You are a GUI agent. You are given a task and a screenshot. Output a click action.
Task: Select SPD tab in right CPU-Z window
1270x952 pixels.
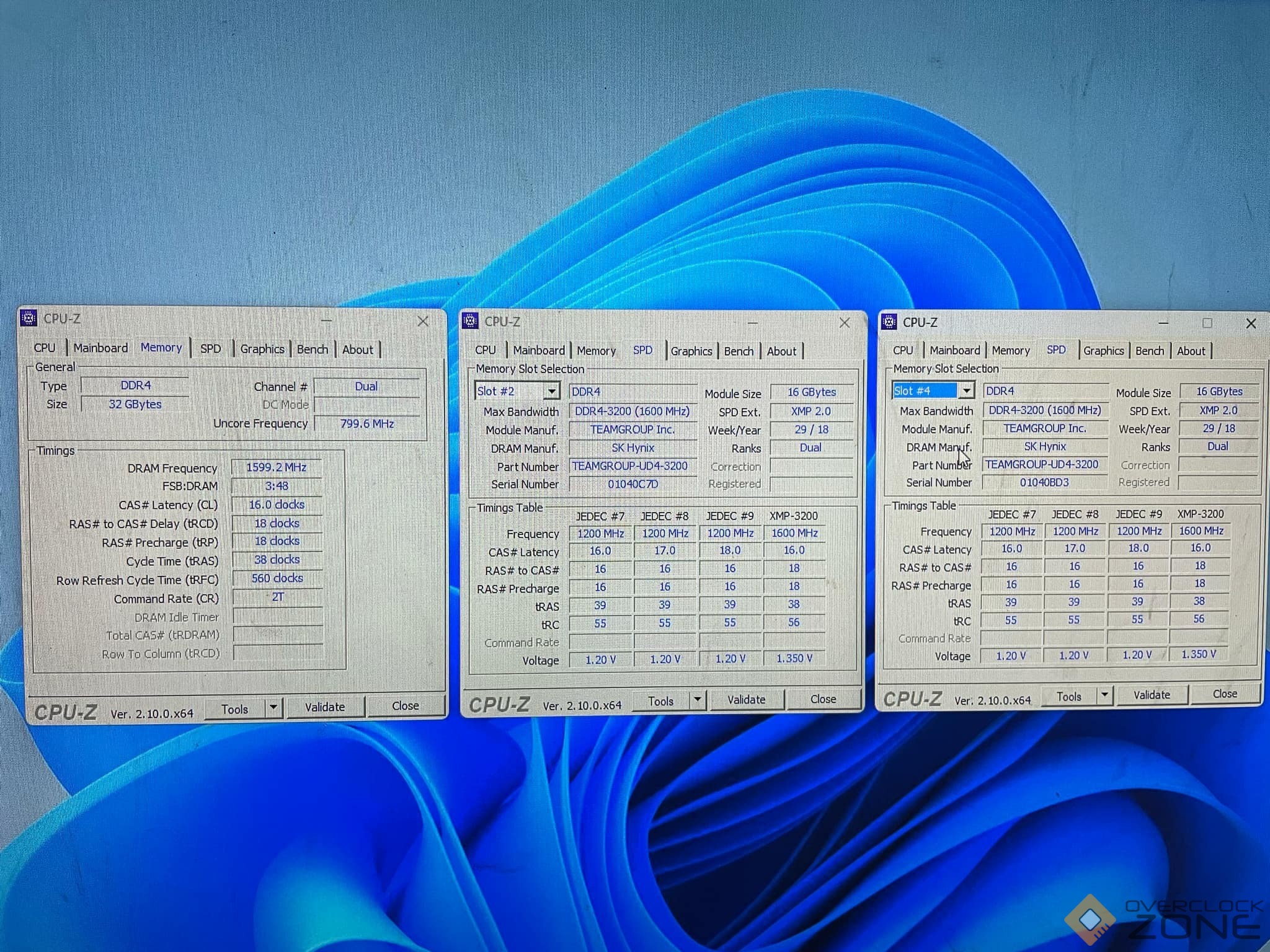[1057, 350]
